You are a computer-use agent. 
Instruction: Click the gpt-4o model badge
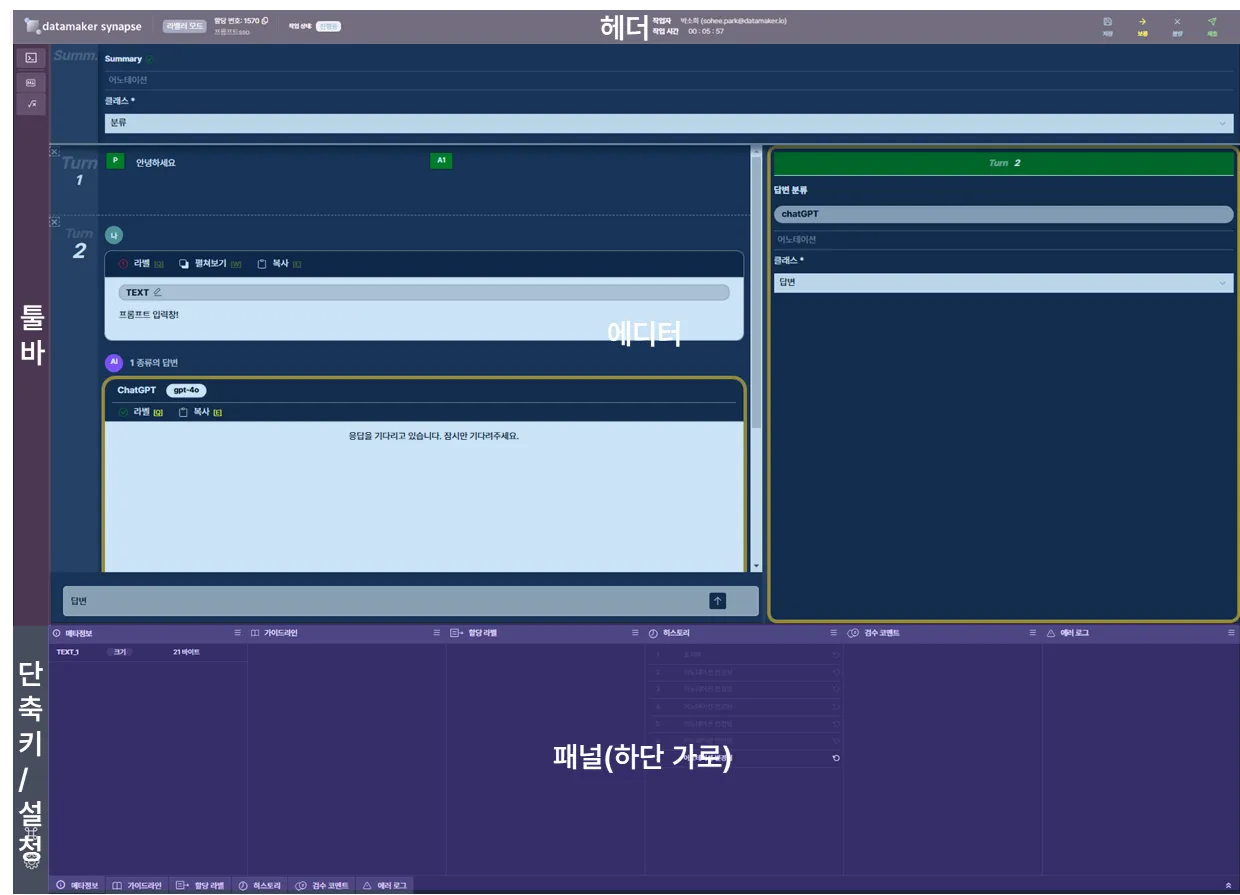pos(186,390)
